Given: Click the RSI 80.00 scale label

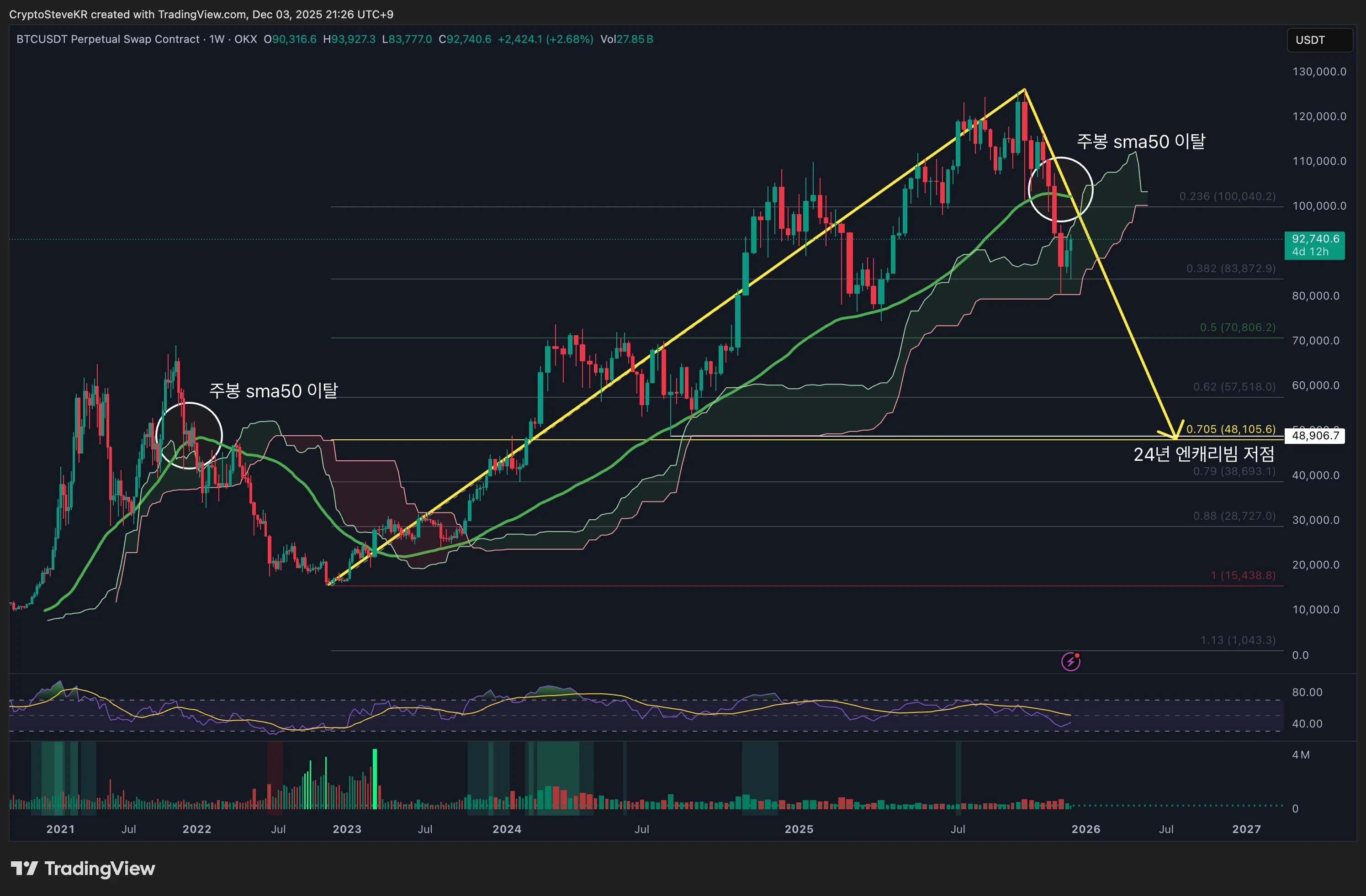Looking at the screenshot, I should [x=1307, y=692].
